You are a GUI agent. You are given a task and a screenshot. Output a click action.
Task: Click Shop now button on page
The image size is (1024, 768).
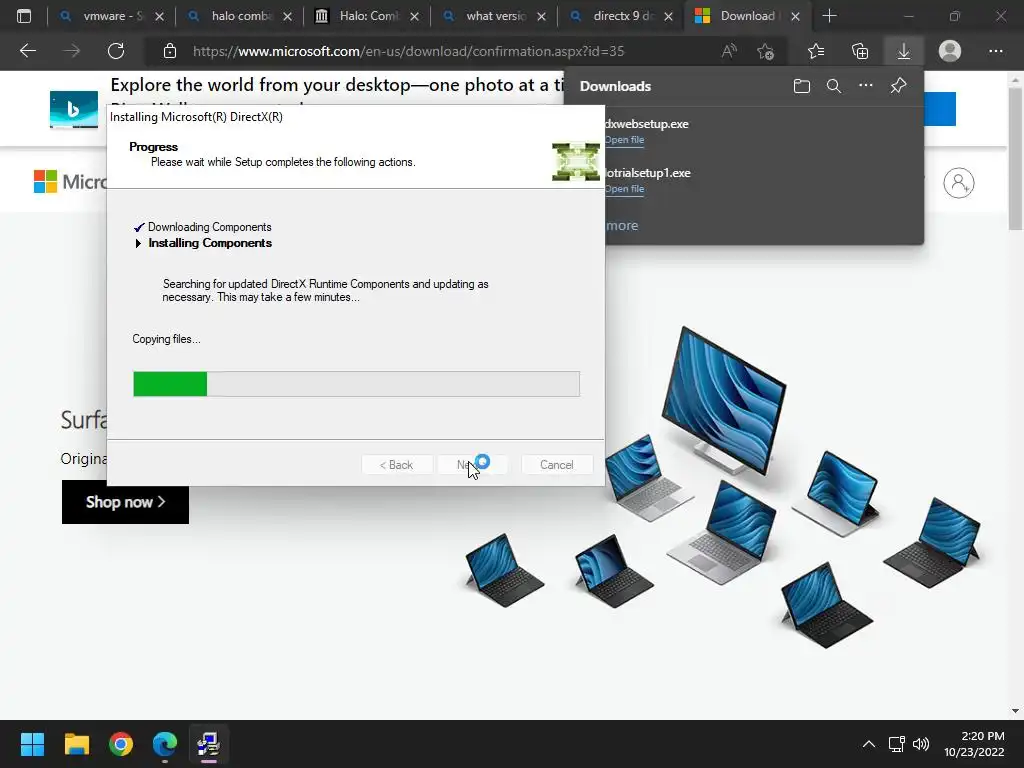tap(125, 502)
